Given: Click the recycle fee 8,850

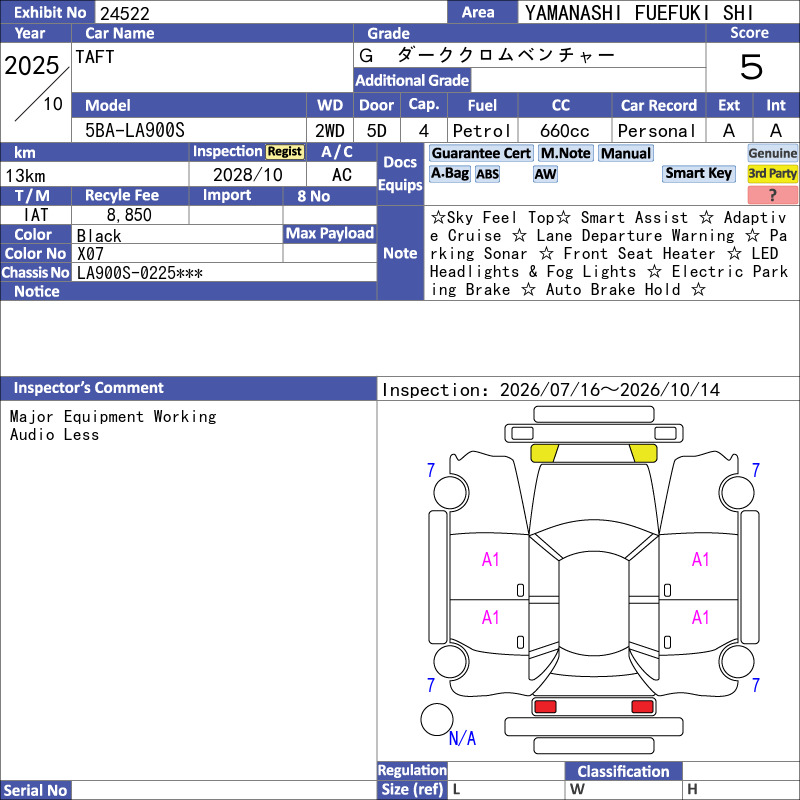Looking at the screenshot, I should pos(129,215).
